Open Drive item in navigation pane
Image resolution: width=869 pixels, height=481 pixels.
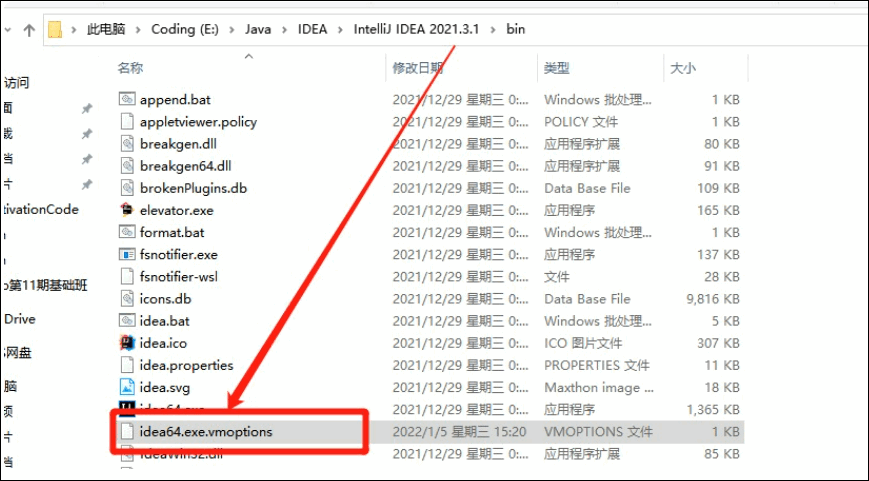[x=20, y=319]
